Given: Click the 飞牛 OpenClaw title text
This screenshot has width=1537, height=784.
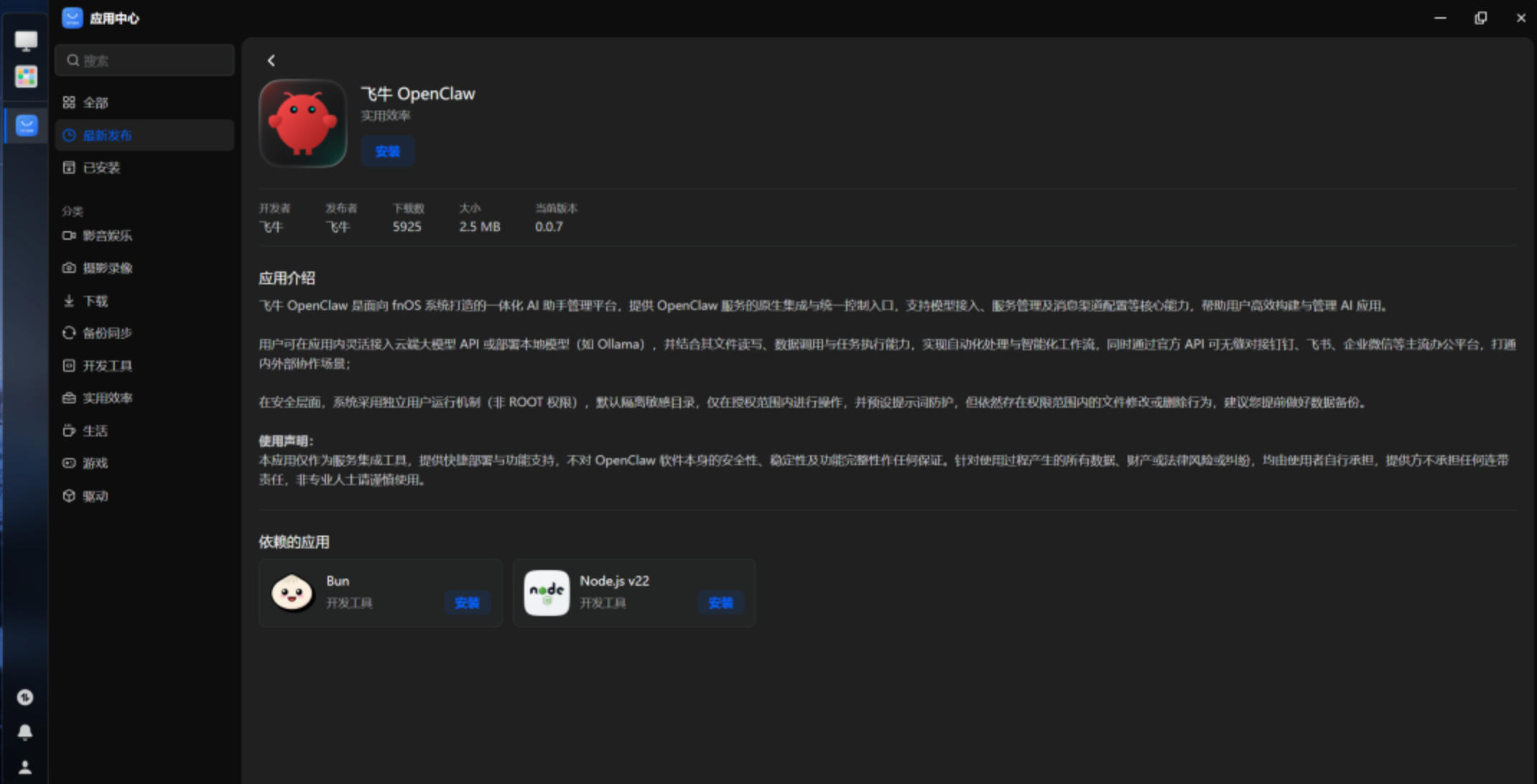Looking at the screenshot, I should tap(418, 94).
